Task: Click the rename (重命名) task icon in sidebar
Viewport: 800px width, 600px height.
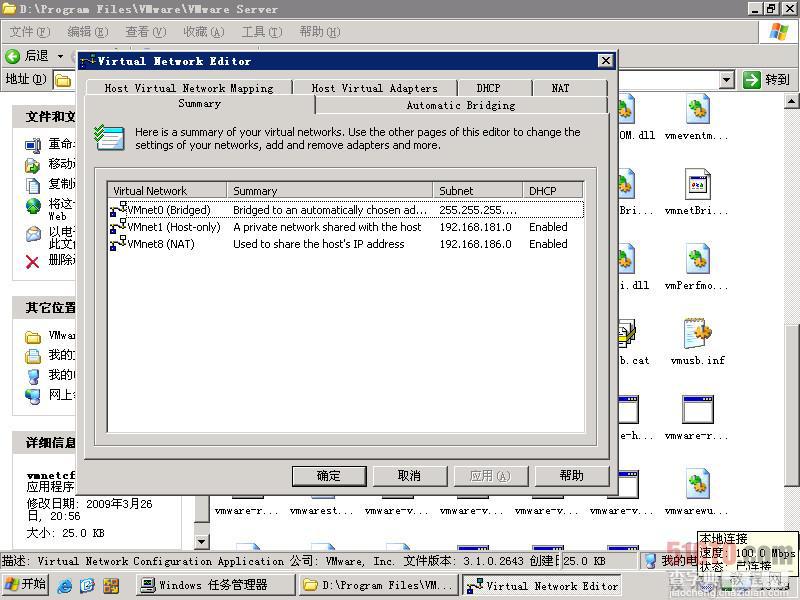Action: (x=33, y=145)
